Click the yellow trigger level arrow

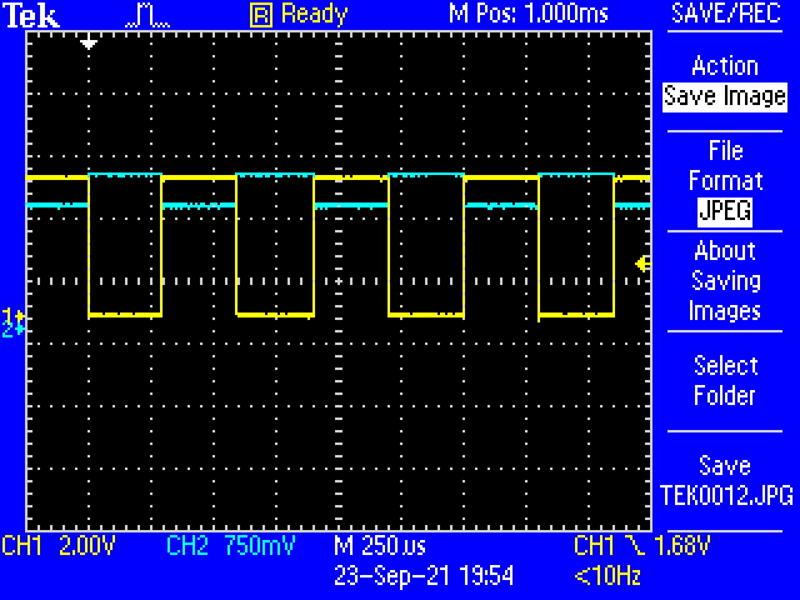(x=643, y=264)
